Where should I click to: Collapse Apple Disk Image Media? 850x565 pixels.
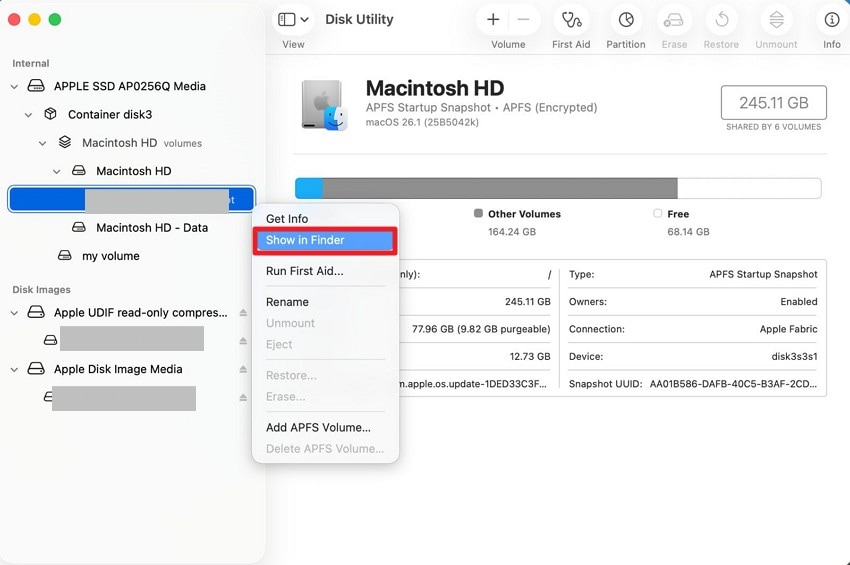(x=15, y=370)
